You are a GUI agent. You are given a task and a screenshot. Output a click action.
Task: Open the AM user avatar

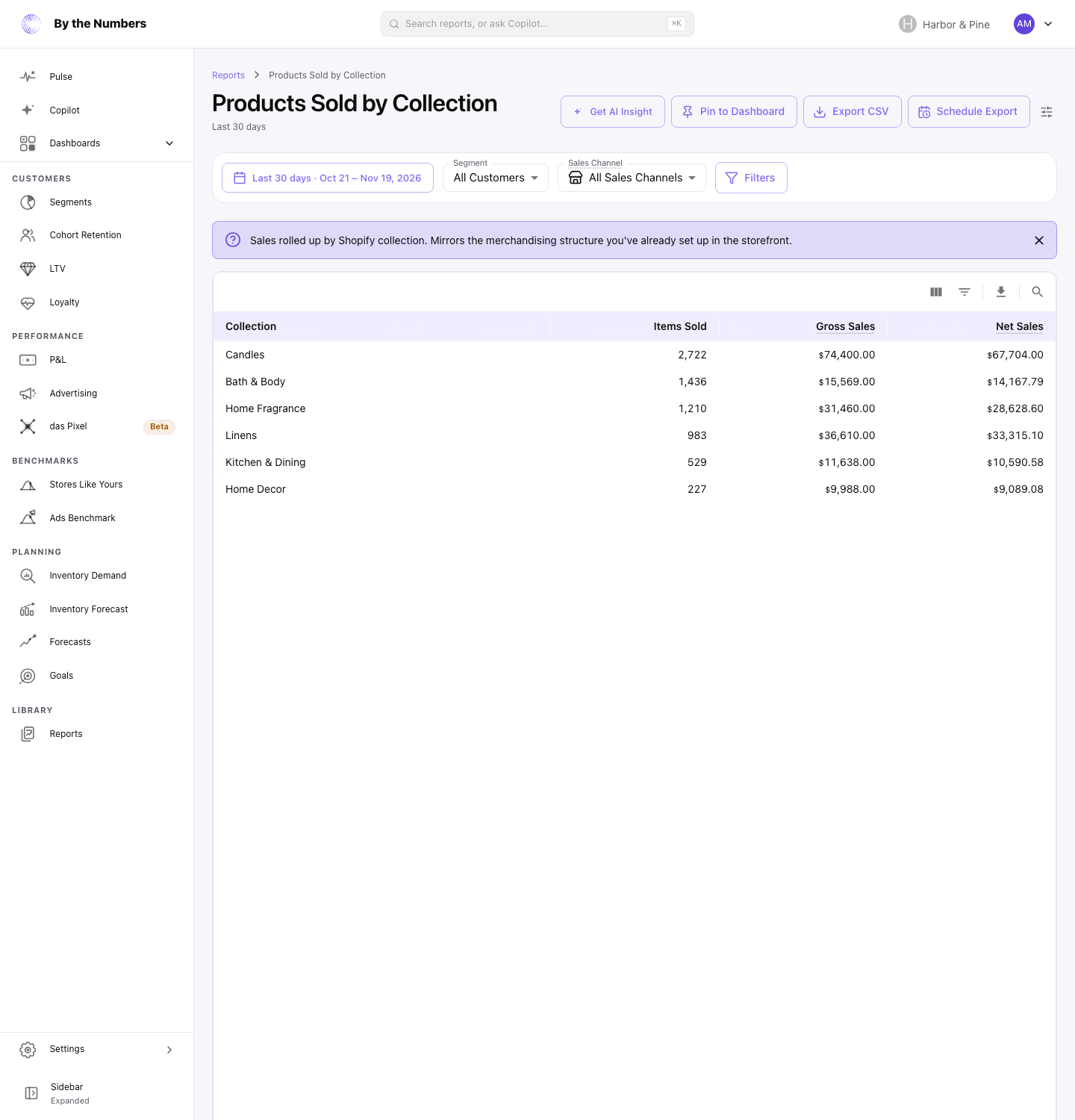1024,24
